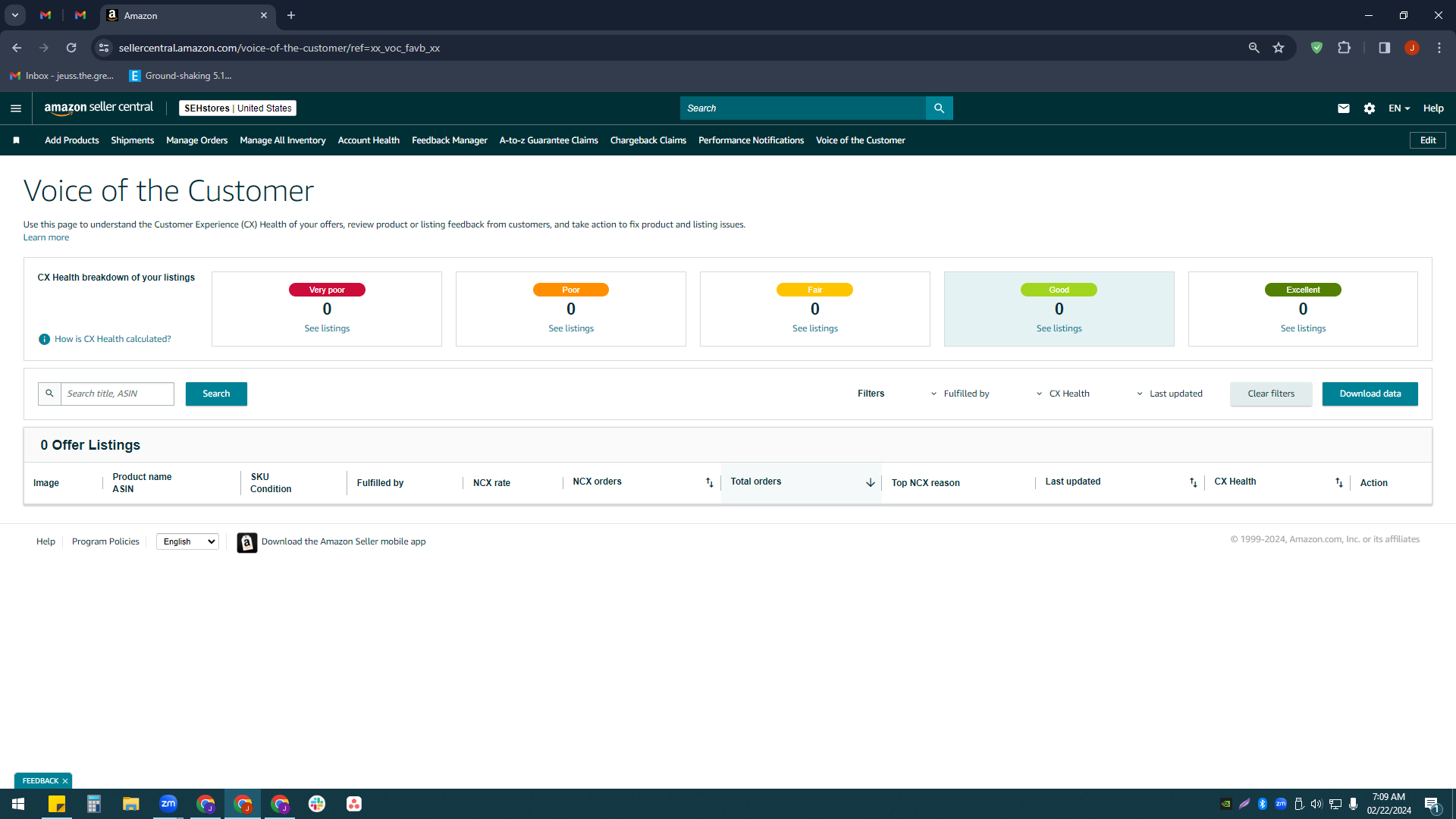Click the info icon beside CX Health calculated
This screenshot has height=819, width=1456.
point(44,339)
